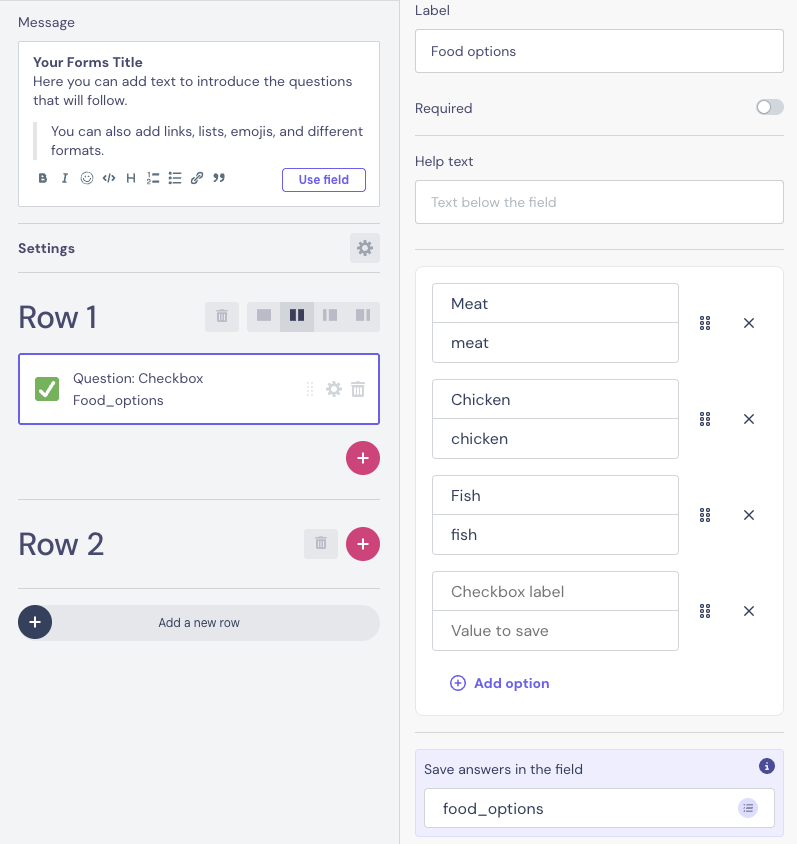
Task: Add a new question to Row 2
Action: [363, 544]
